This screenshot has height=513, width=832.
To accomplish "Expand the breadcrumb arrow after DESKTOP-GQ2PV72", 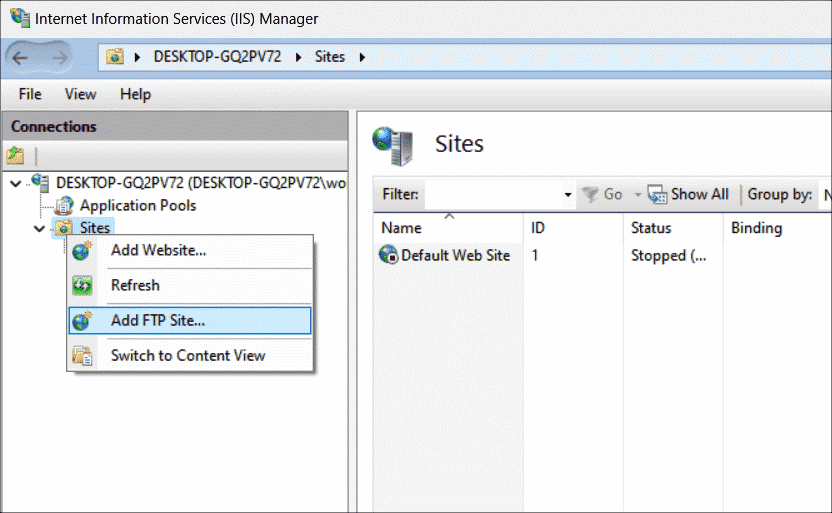I will coord(298,57).
